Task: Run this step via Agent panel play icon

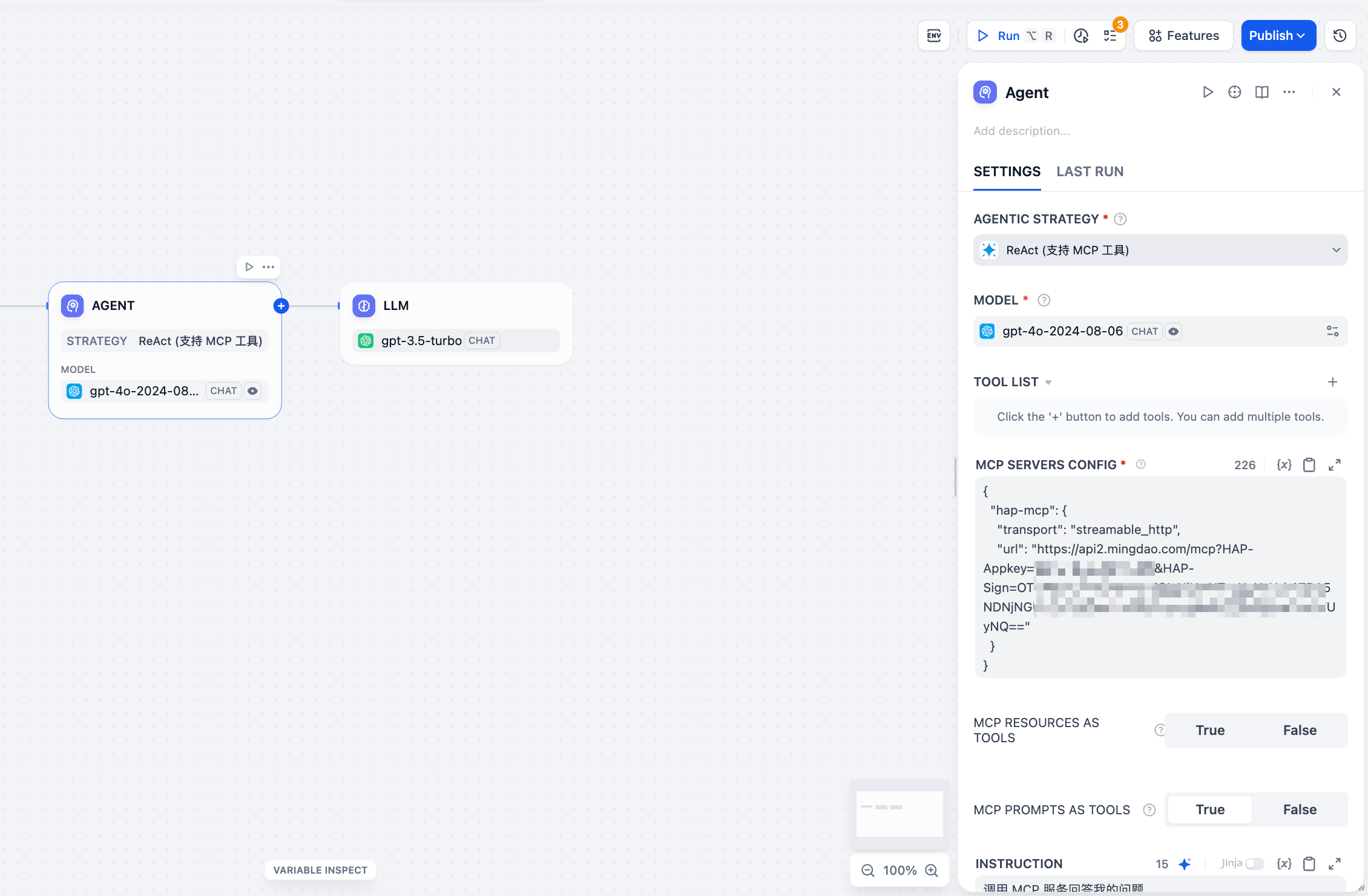Action: click(x=1208, y=92)
